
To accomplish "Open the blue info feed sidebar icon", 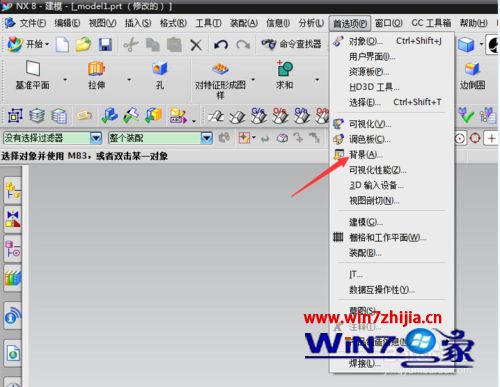I will 13,315.
